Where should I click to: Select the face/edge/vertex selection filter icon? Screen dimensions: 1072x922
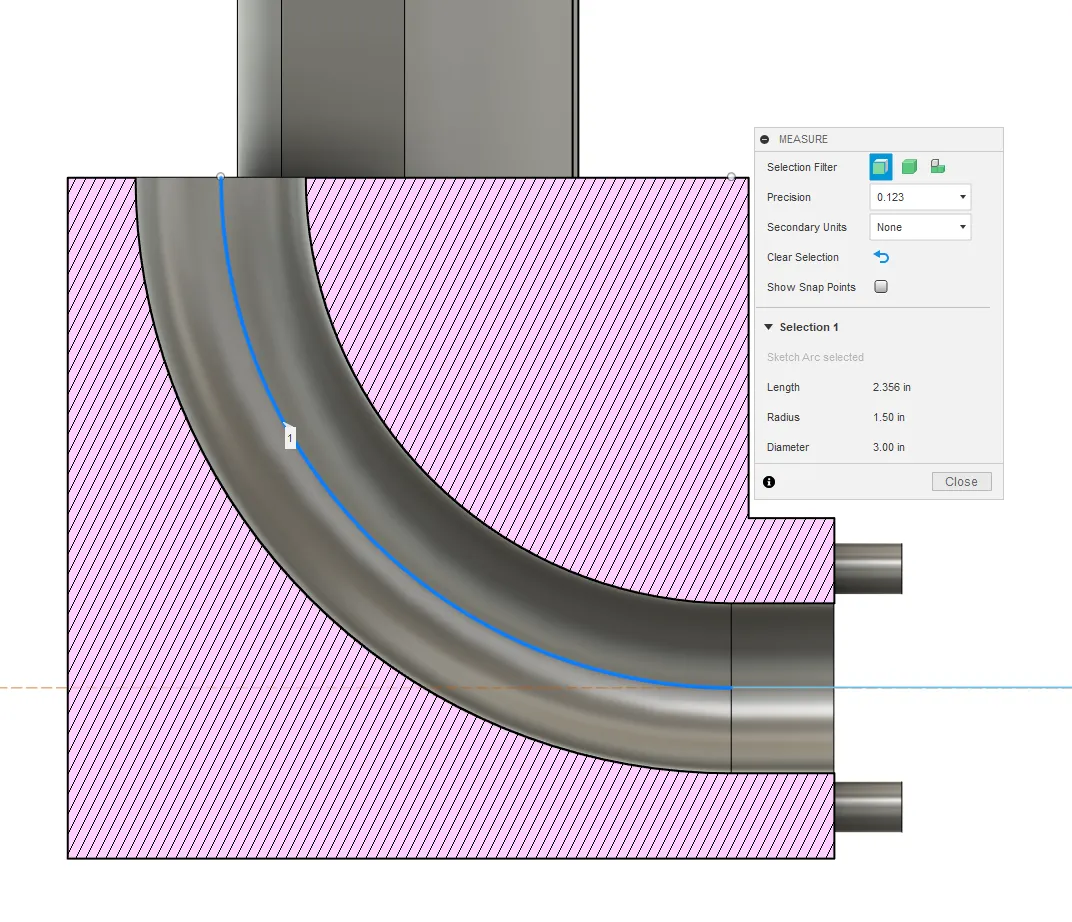(x=881, y=167)
